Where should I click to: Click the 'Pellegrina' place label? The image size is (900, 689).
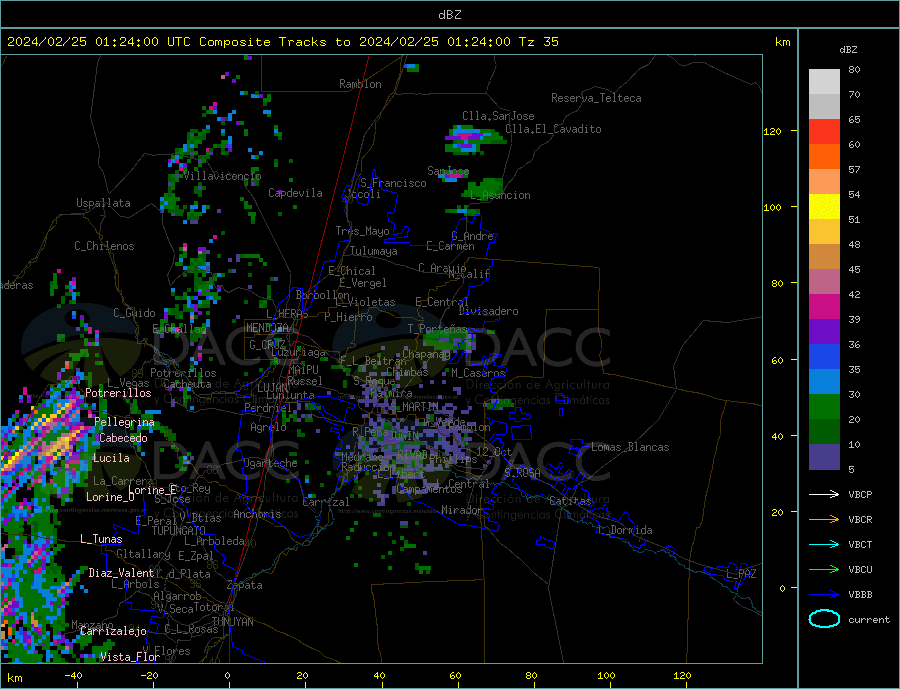125,422
